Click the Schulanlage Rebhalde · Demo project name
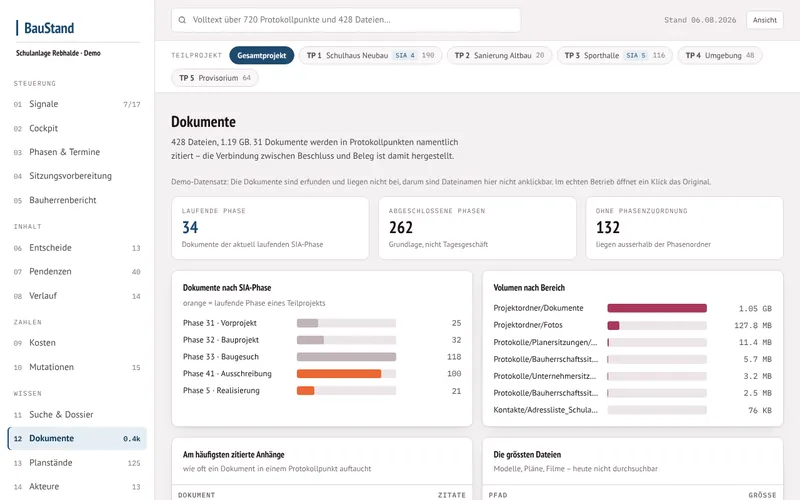This screenshot has width=800, height=500. [58, 53]
